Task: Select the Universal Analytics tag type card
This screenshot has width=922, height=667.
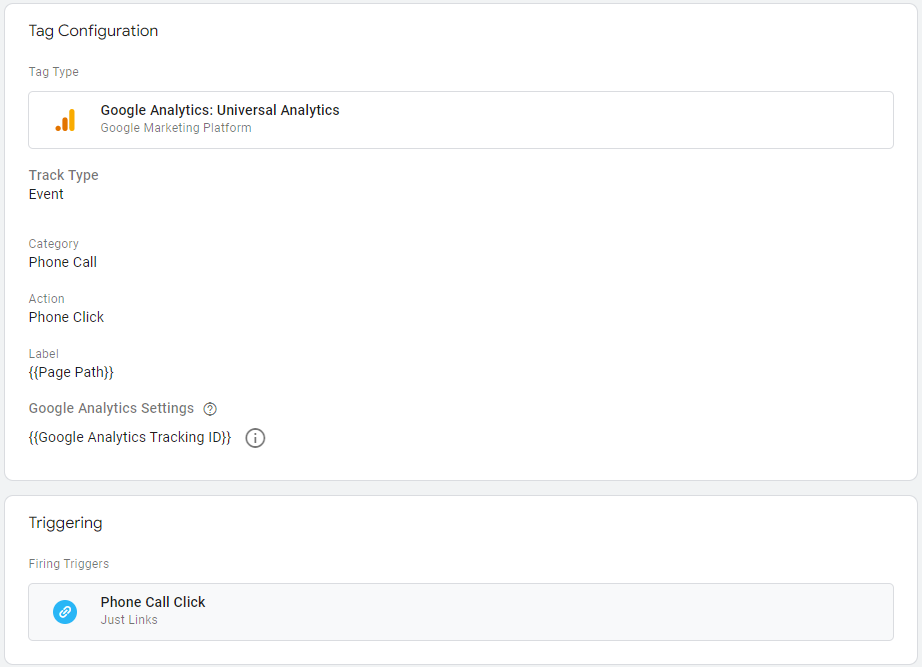Action: [x=461, y=120]
